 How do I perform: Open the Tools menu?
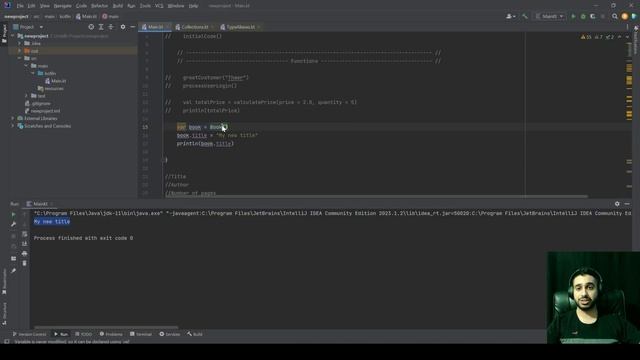point(145,6)
